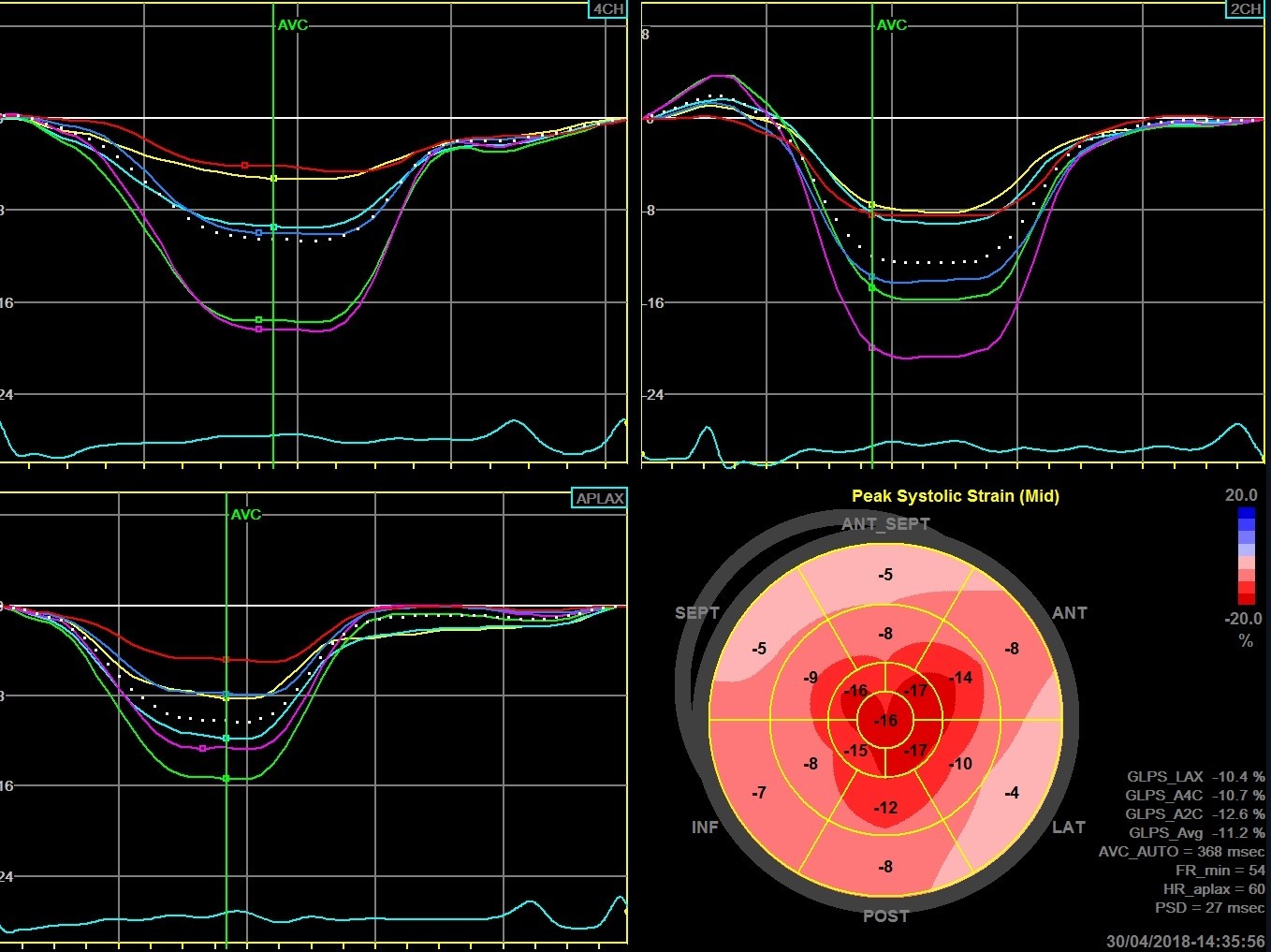
Task: Click the AVC marker in 4CH chart
Action: [292, 25]
